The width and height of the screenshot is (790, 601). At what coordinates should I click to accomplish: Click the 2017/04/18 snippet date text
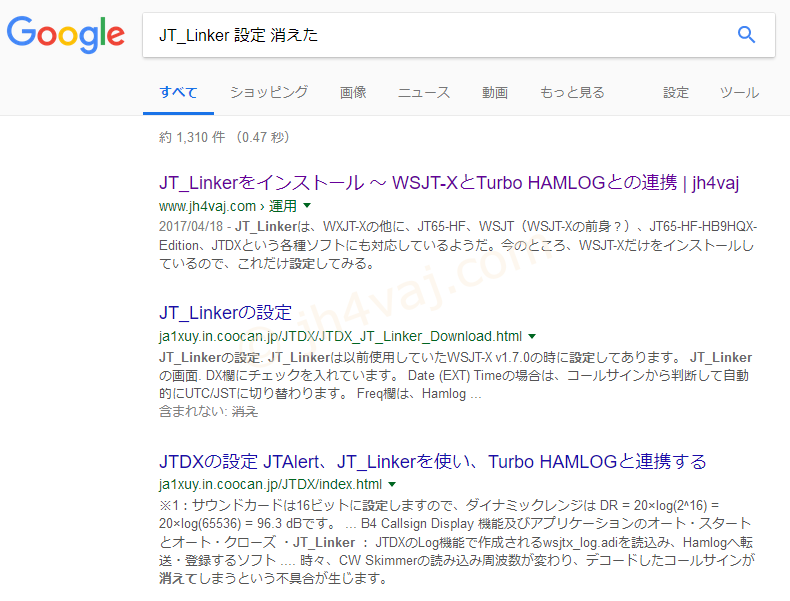tap(191, 227)
